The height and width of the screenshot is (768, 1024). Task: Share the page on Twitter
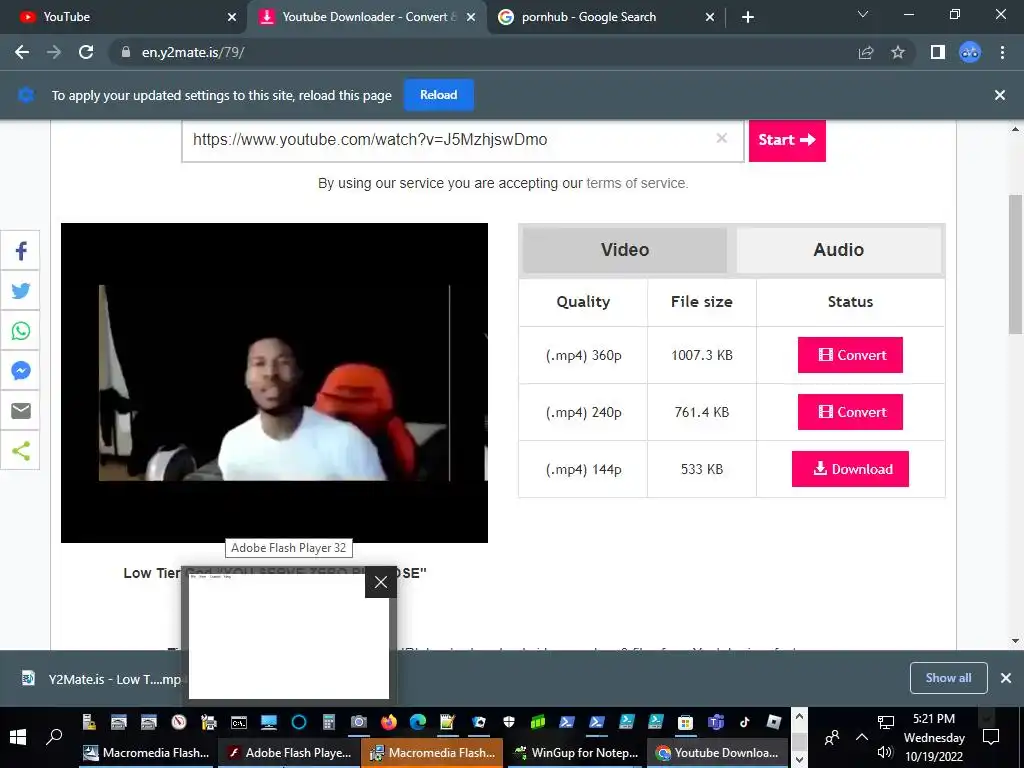click(20, 291)
